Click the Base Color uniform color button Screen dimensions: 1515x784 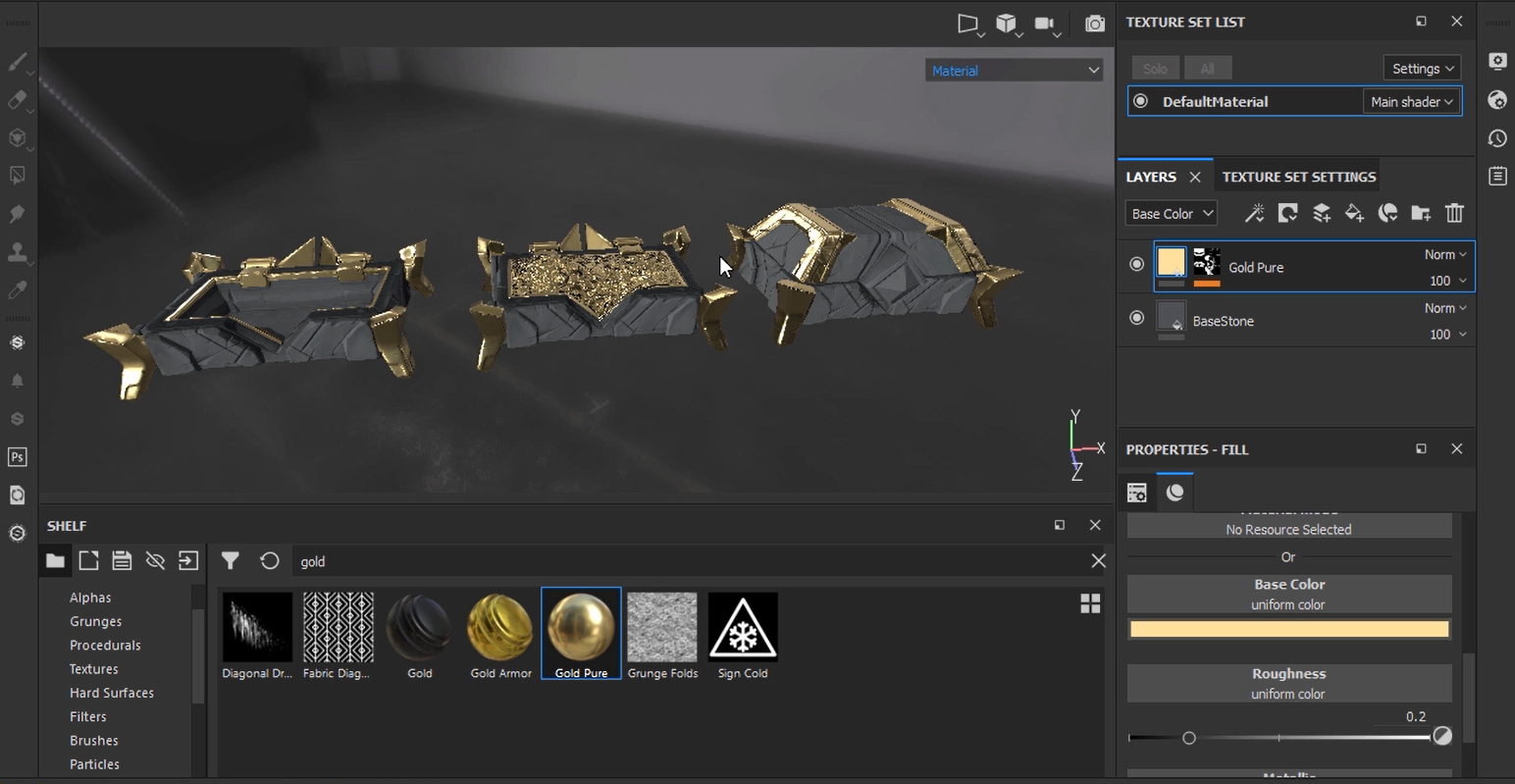pos(1289,594)
